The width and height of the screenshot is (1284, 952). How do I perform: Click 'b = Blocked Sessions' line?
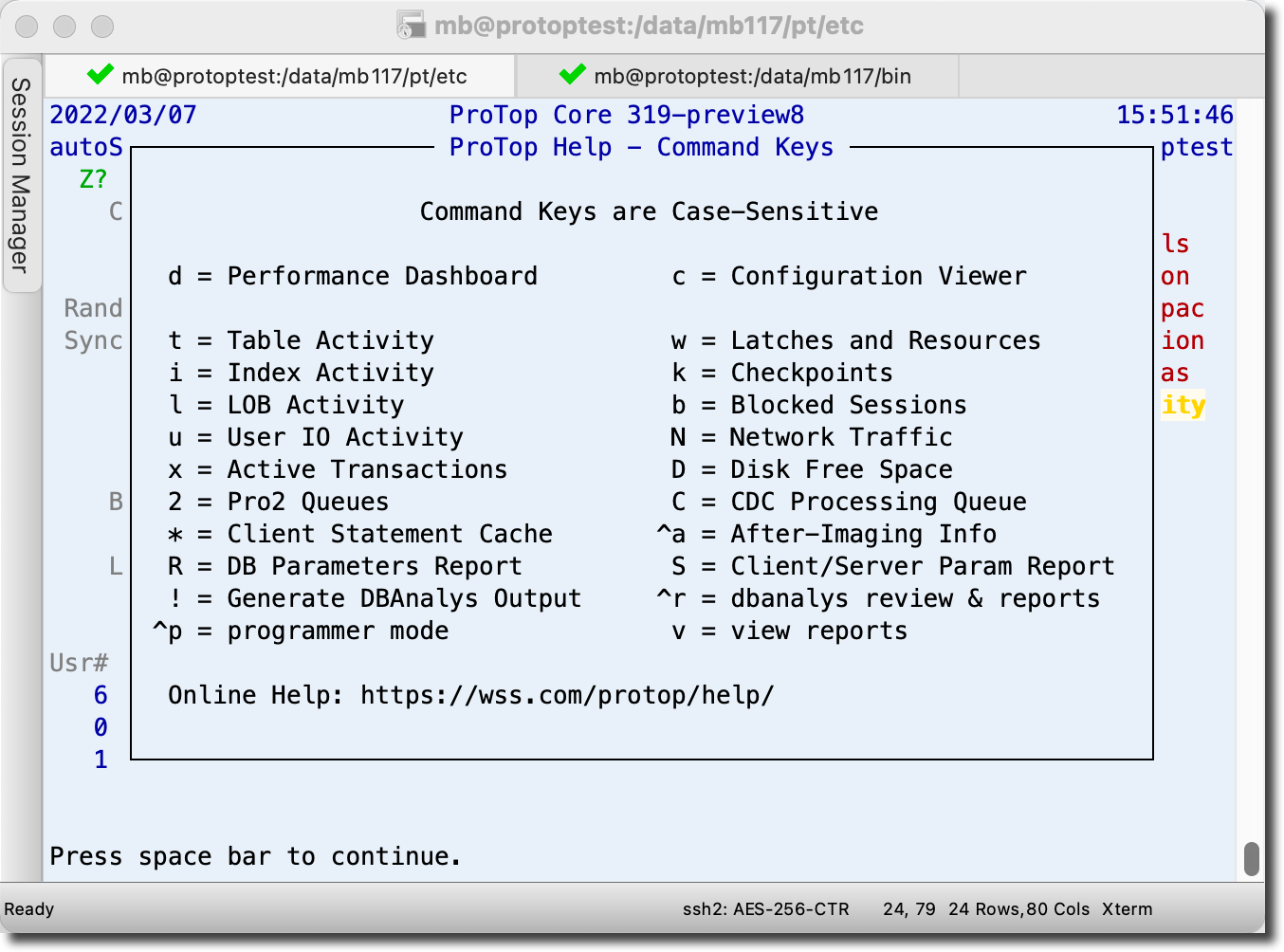pyautogui.click(x=818, y=406)
